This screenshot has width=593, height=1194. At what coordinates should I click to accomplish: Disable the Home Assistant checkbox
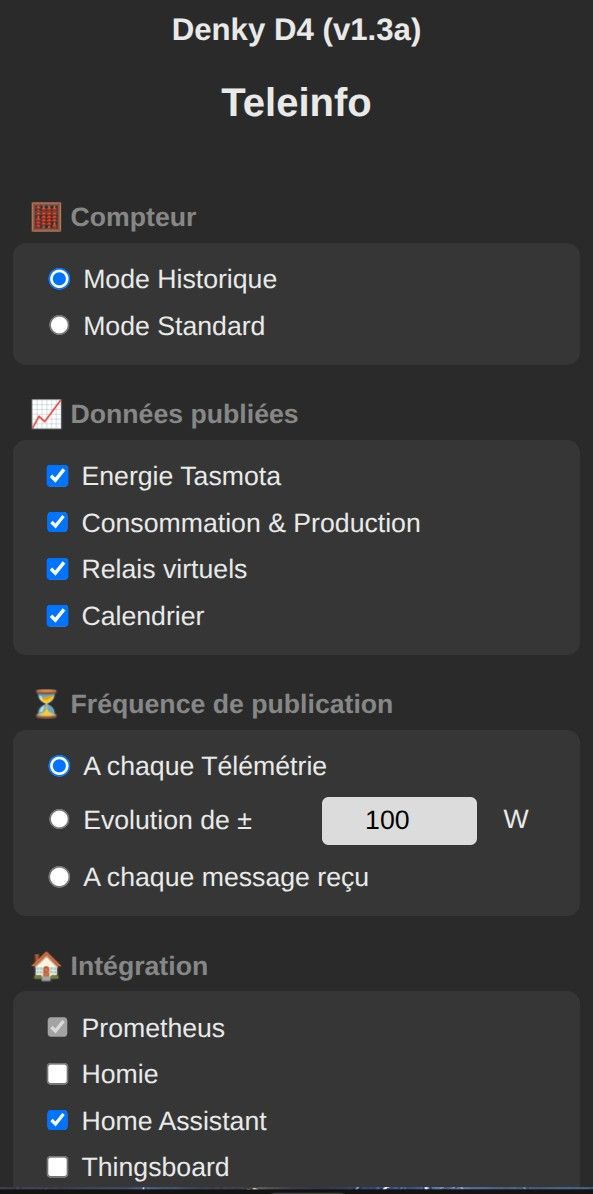click(x=58, y=1121)
